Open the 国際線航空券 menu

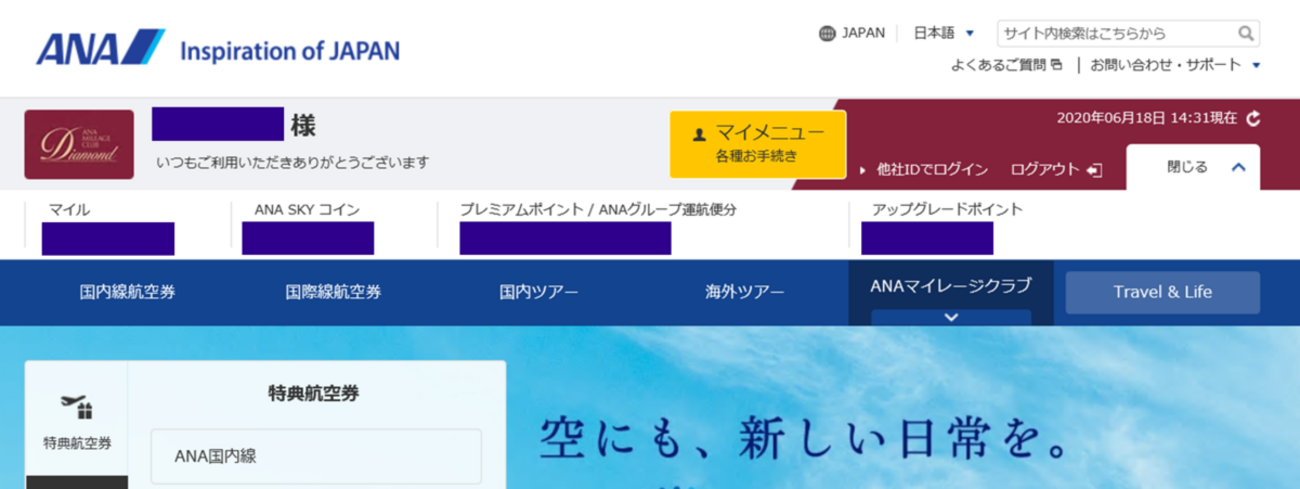tap(333, 292)
